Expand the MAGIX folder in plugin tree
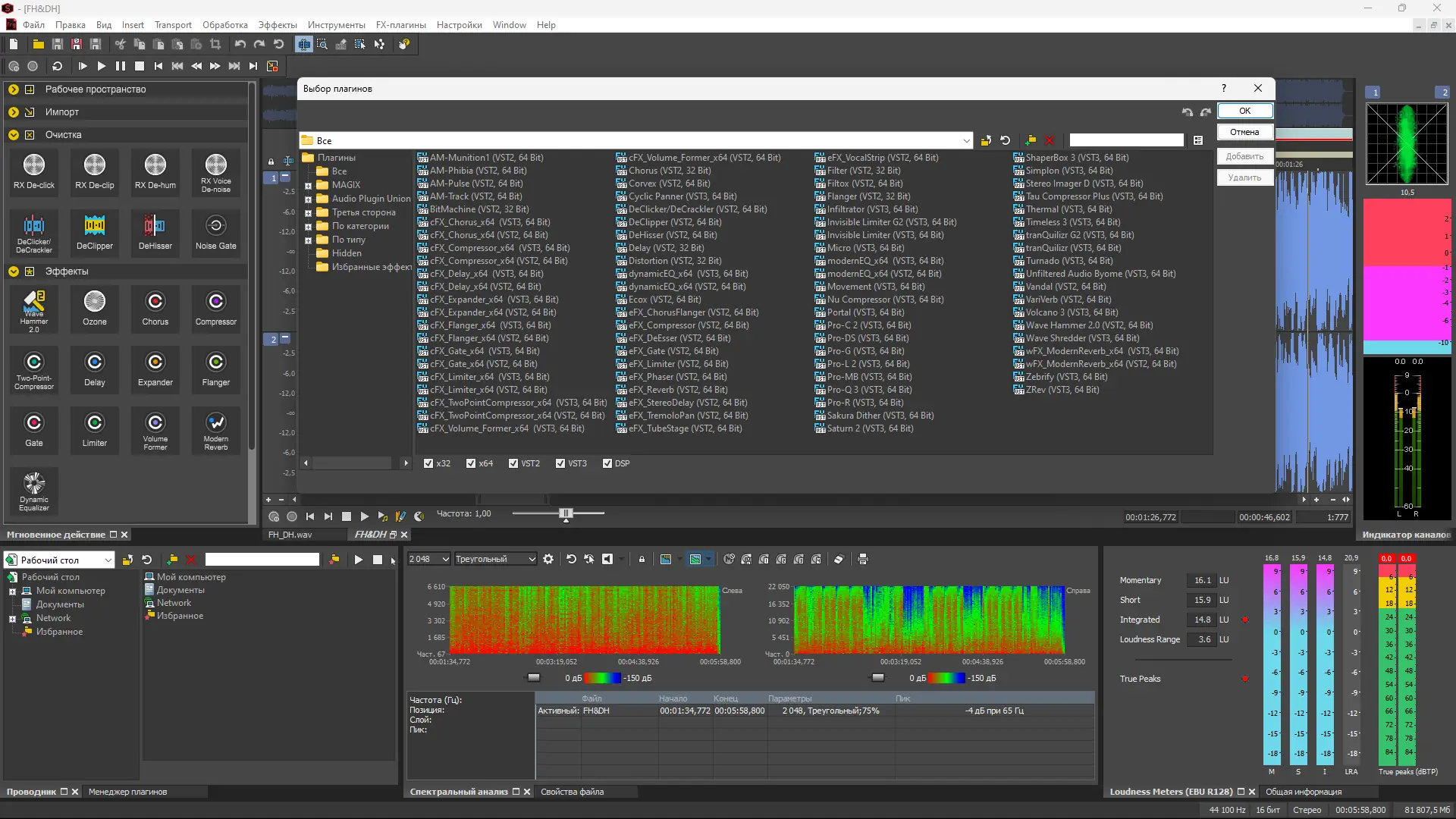Screen dimensions: 1456x819 309,186
